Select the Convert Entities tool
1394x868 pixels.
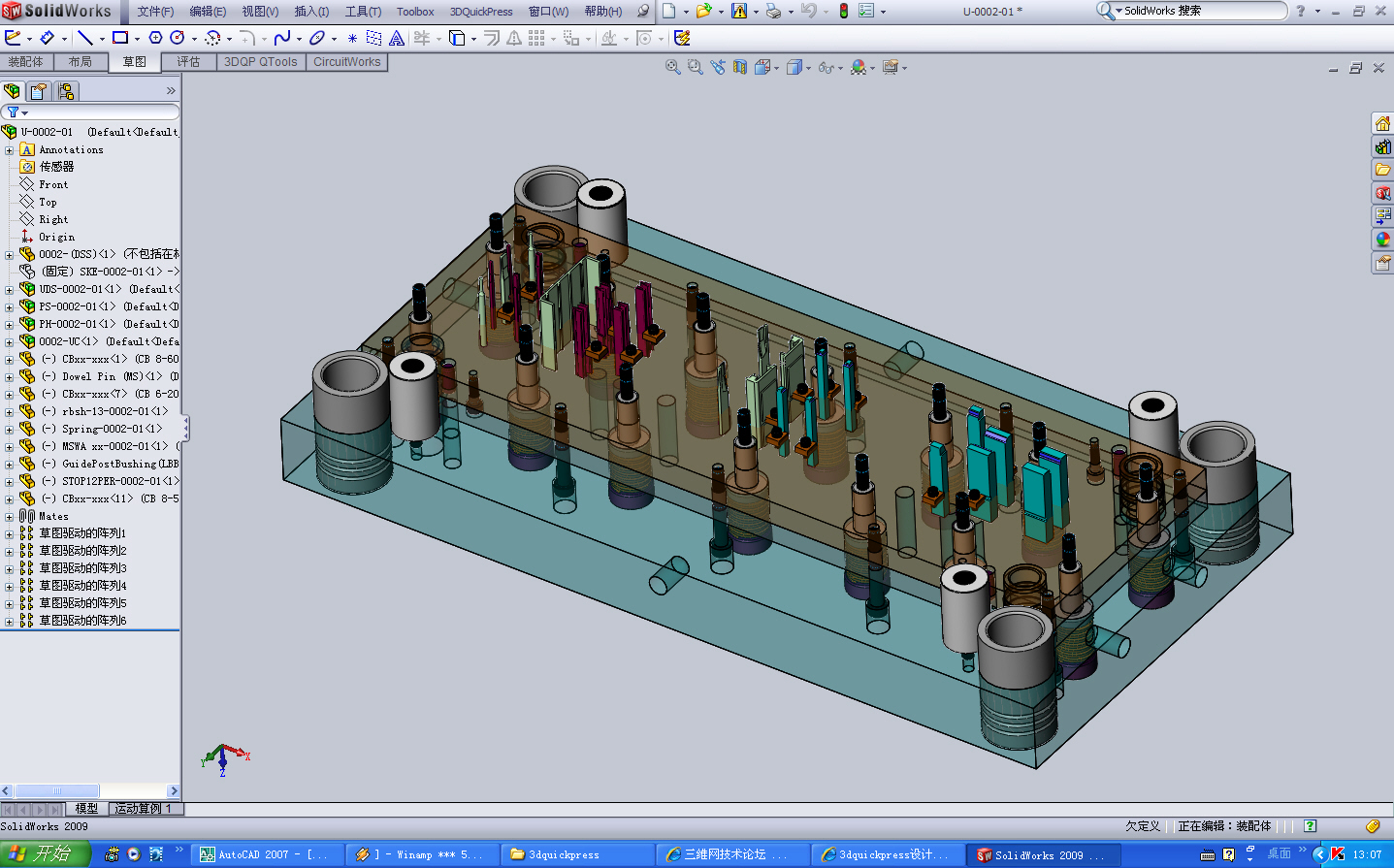[x=457, y=38]
